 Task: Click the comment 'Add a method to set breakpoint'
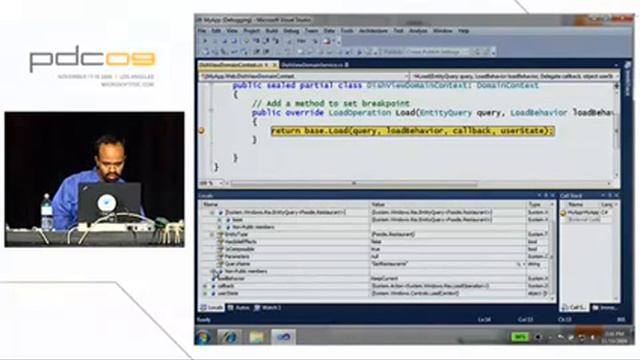tap(331, 104)
